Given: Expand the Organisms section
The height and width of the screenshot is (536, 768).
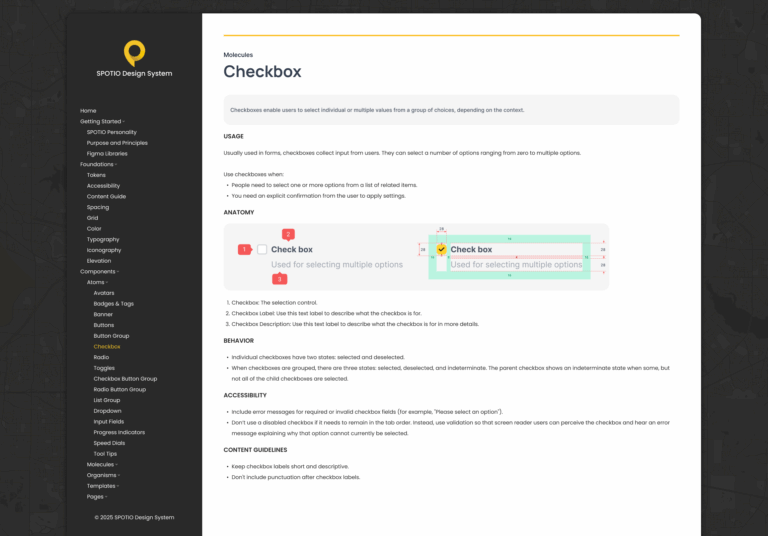Looking at the screenshot, I should pos(103,476).
